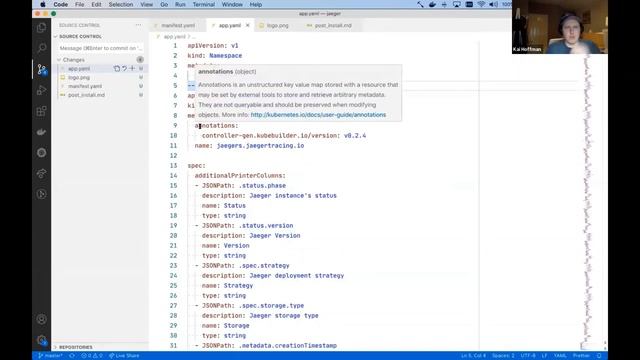
Task: Open indentation selector Spaces: 2
Action: (x=503, y=356)
